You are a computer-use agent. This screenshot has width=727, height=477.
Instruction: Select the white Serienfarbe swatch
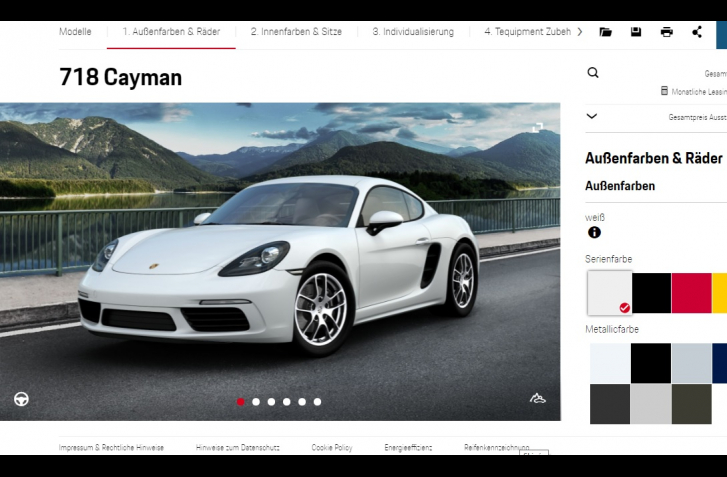(x=610, y=293)
